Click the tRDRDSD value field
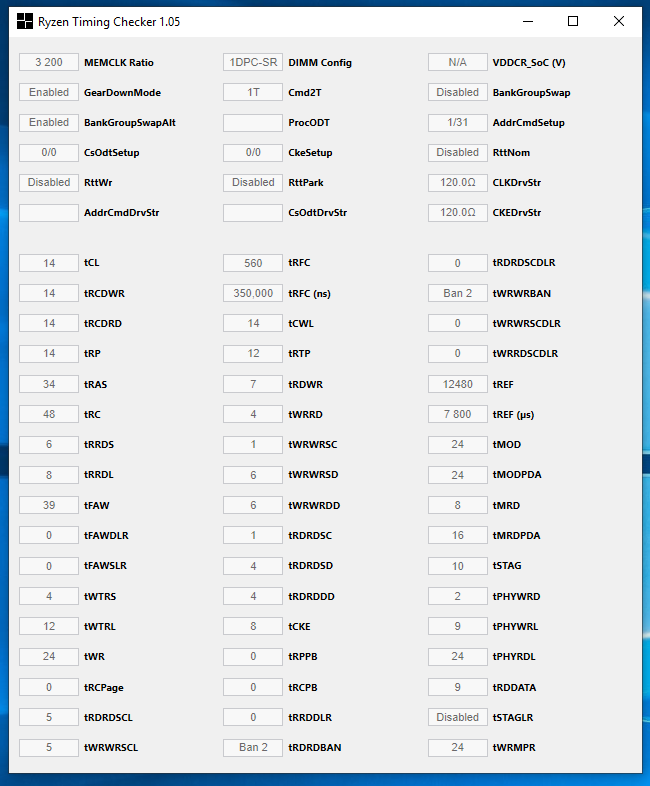The width and height of the screenshot is (650, 786). (253, 566)
